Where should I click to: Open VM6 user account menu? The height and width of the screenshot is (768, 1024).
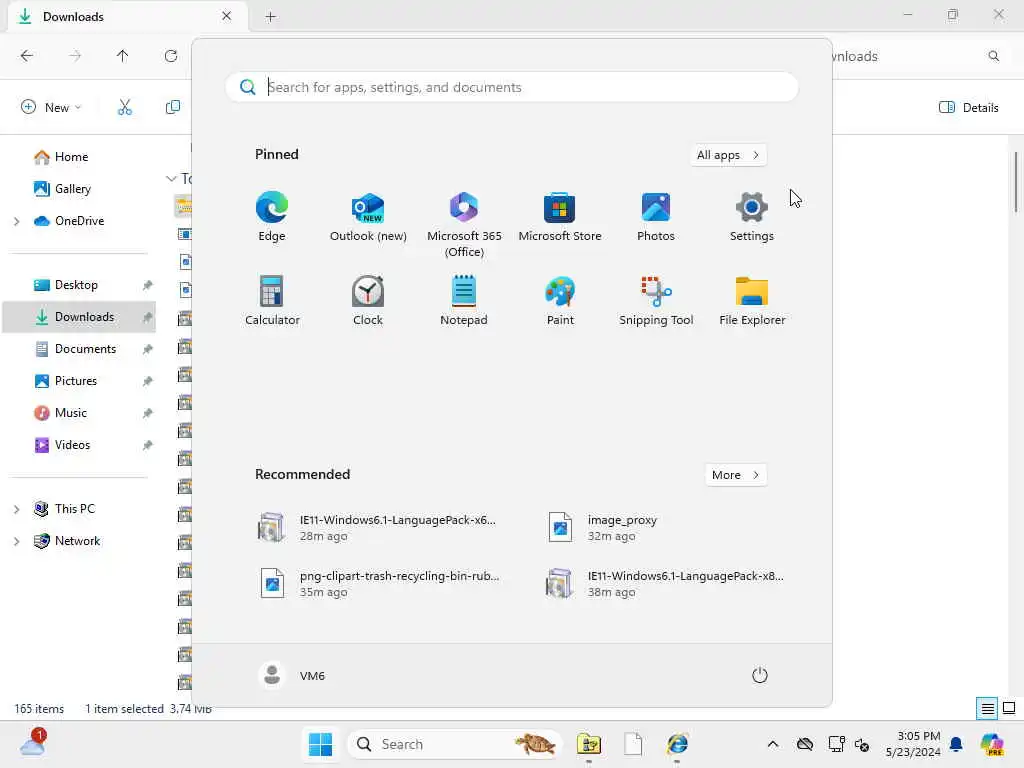pos(292,675)
